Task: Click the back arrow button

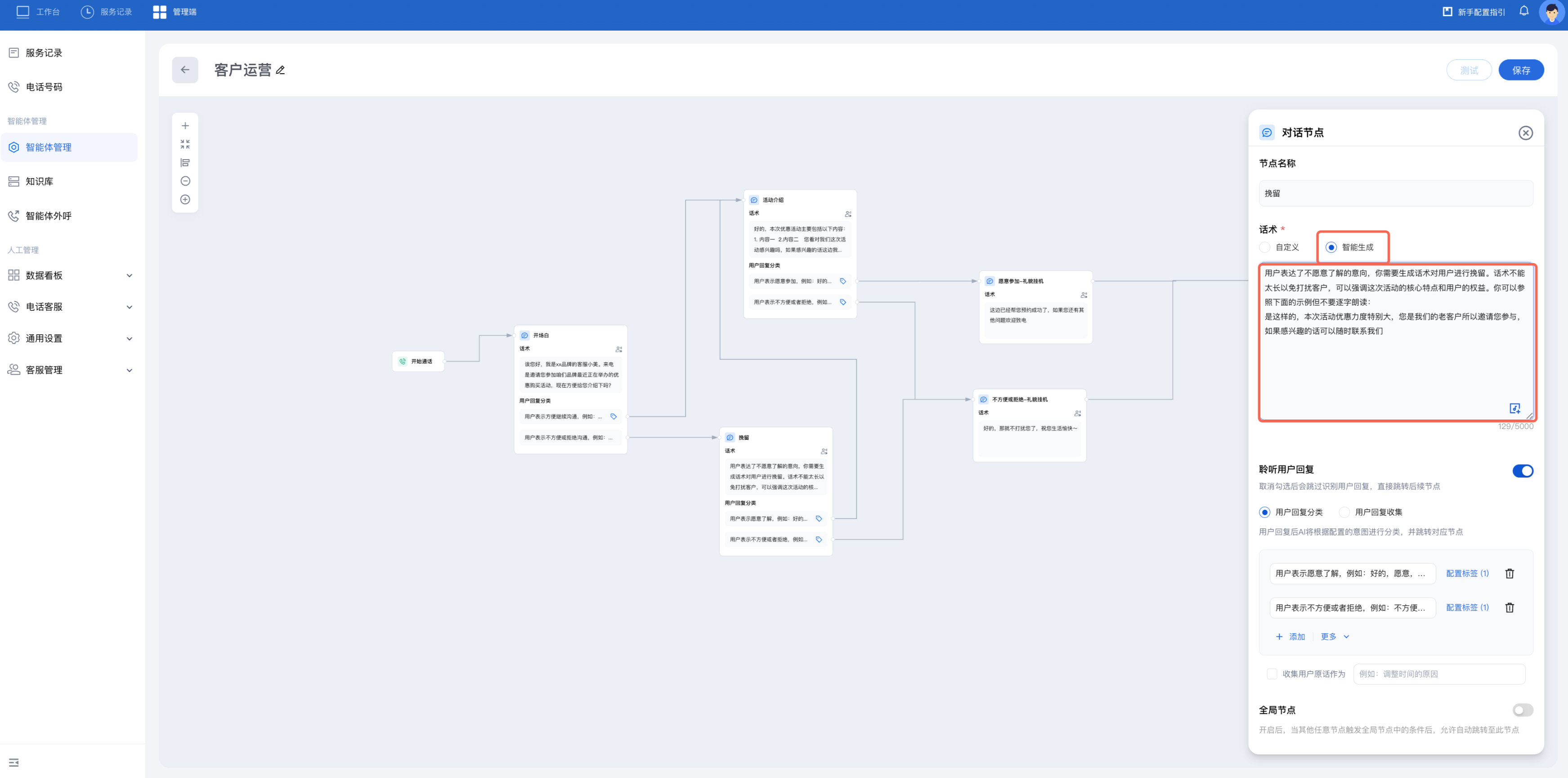Action: [184, 70]
